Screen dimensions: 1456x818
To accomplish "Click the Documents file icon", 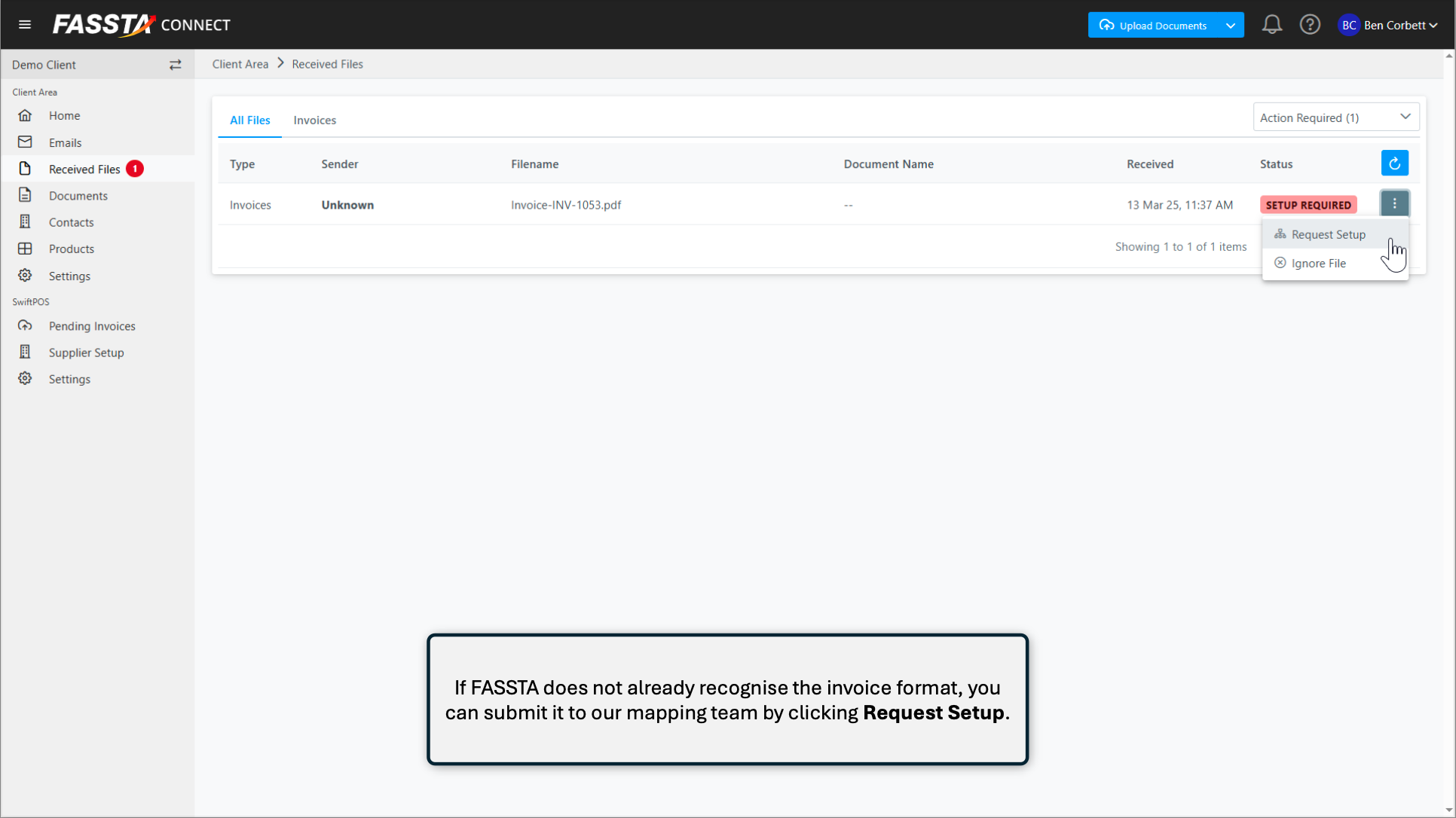I will [25, 195].
